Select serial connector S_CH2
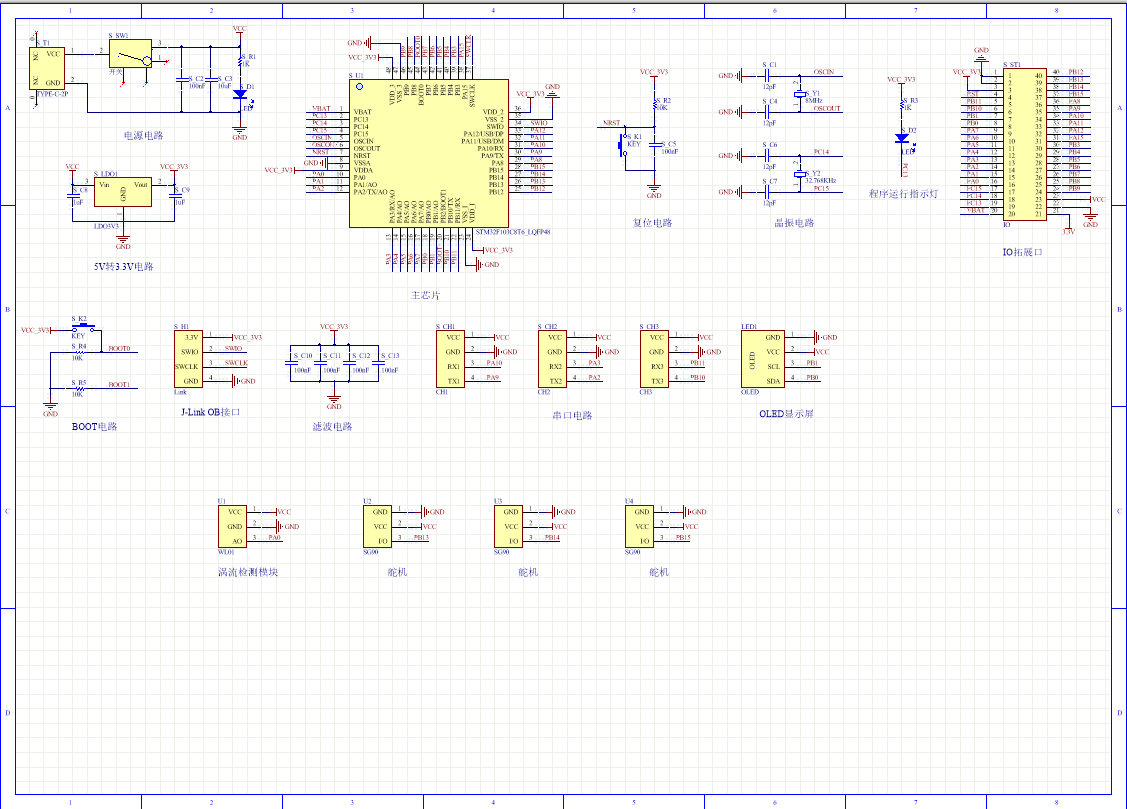Viewport: 1127px width, 809px height. [552, 359]
